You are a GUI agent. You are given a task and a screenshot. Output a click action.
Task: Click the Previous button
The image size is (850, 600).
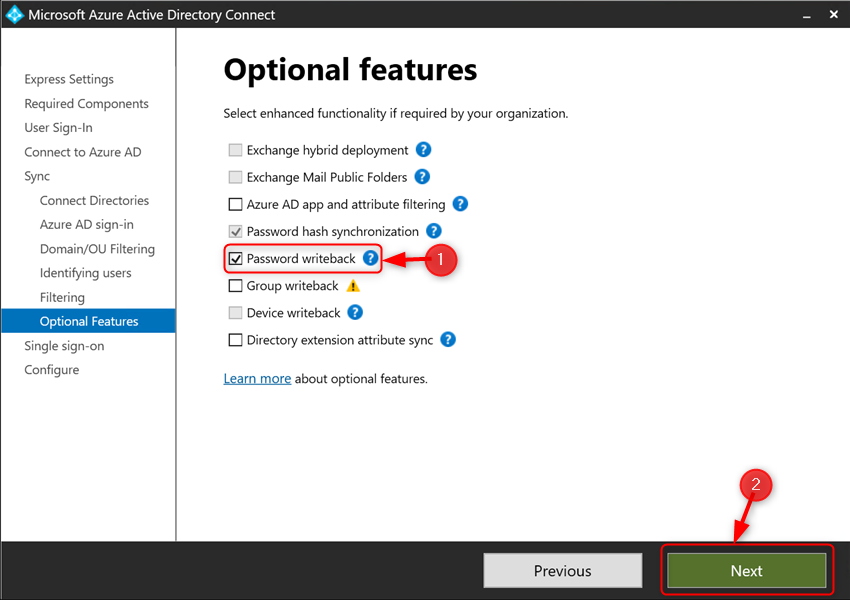click(562, 570)
